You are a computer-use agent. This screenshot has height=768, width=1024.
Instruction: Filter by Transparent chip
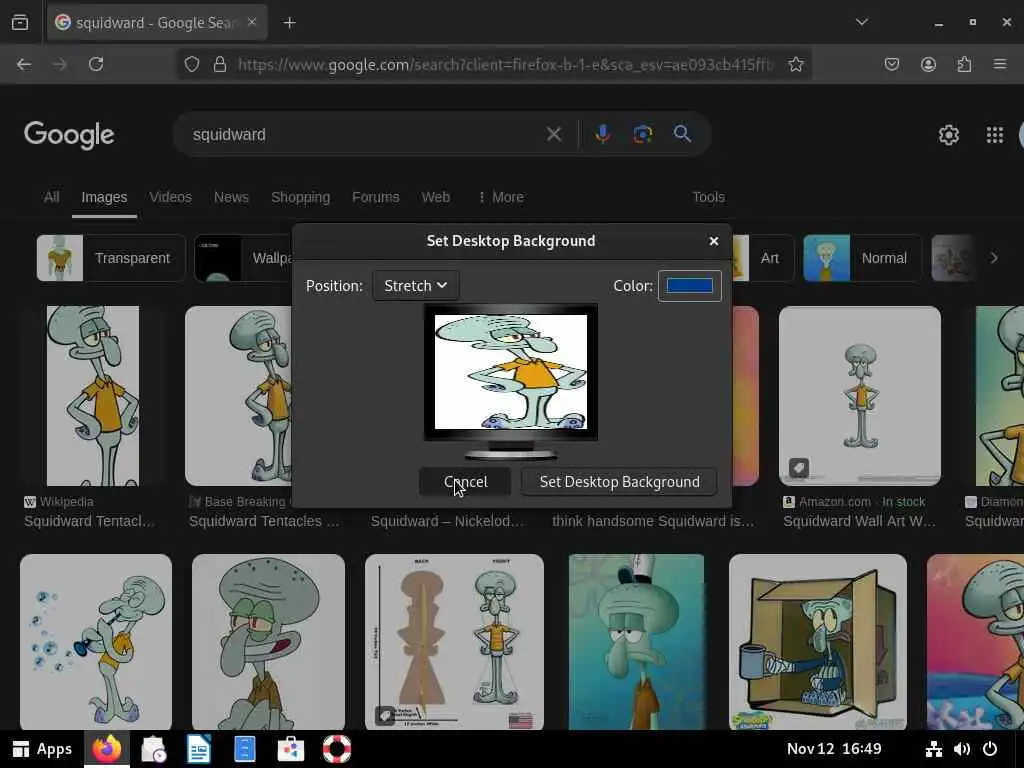(111, 258)
